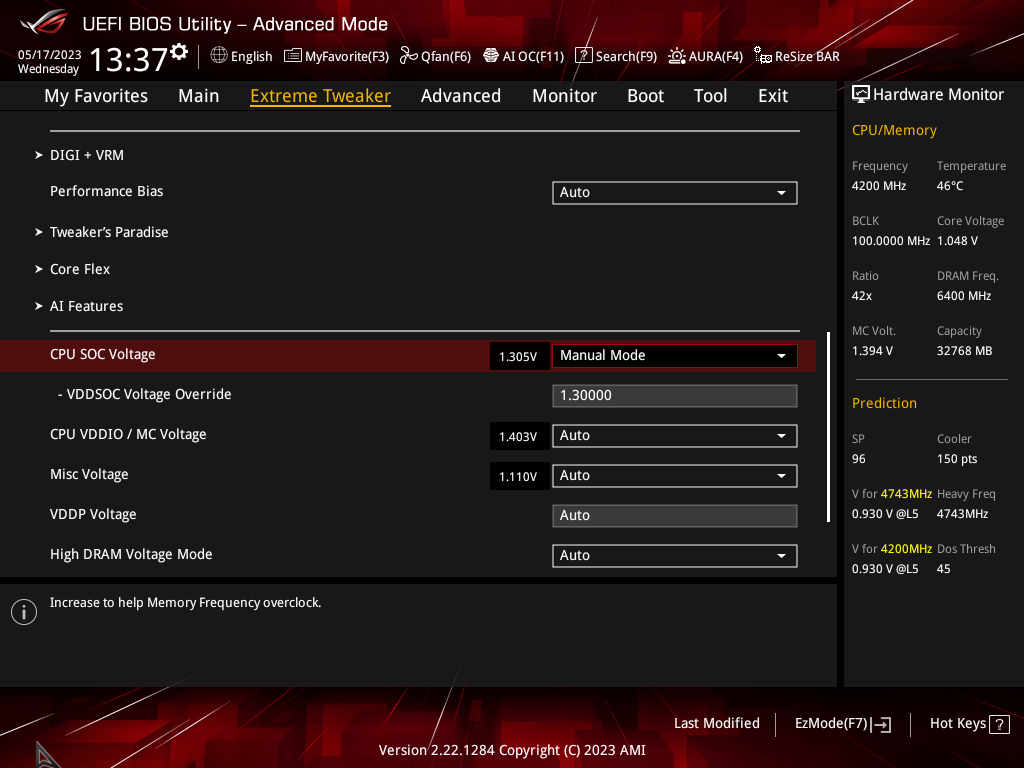1024x768 pixels.
Task: Click the globe language icon
Action: click(219, 56)
